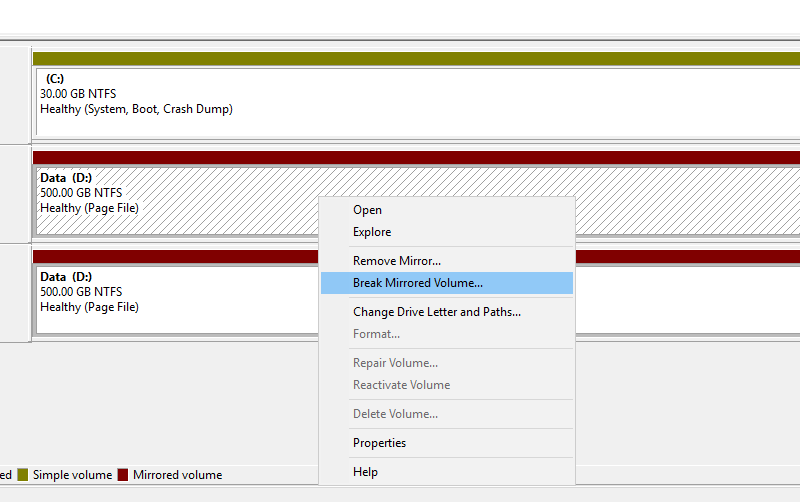Click the Remove Mirror... menu entry
This screenshot has height=502, width=800.
pos(396,261)
